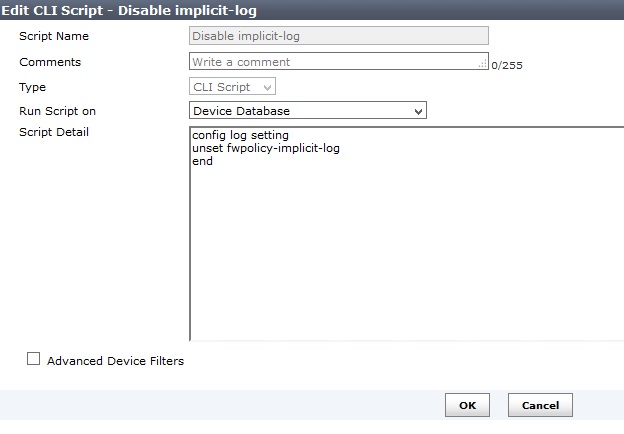Click the Script Name label
The image size is (624, 434).
pos(54,36)
